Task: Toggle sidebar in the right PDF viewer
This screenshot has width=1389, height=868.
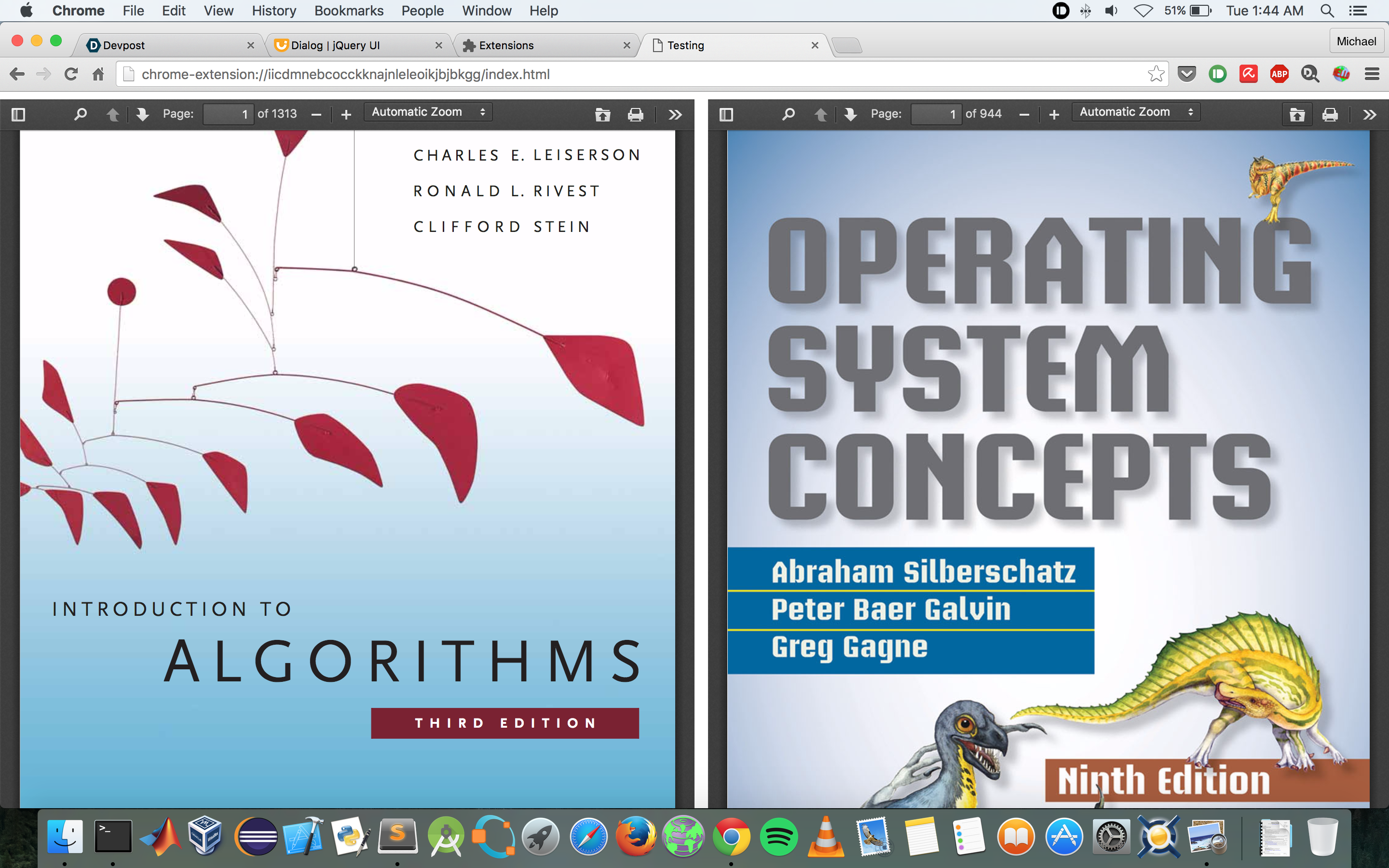Action: pyautogui.click(x=726, y=114)
